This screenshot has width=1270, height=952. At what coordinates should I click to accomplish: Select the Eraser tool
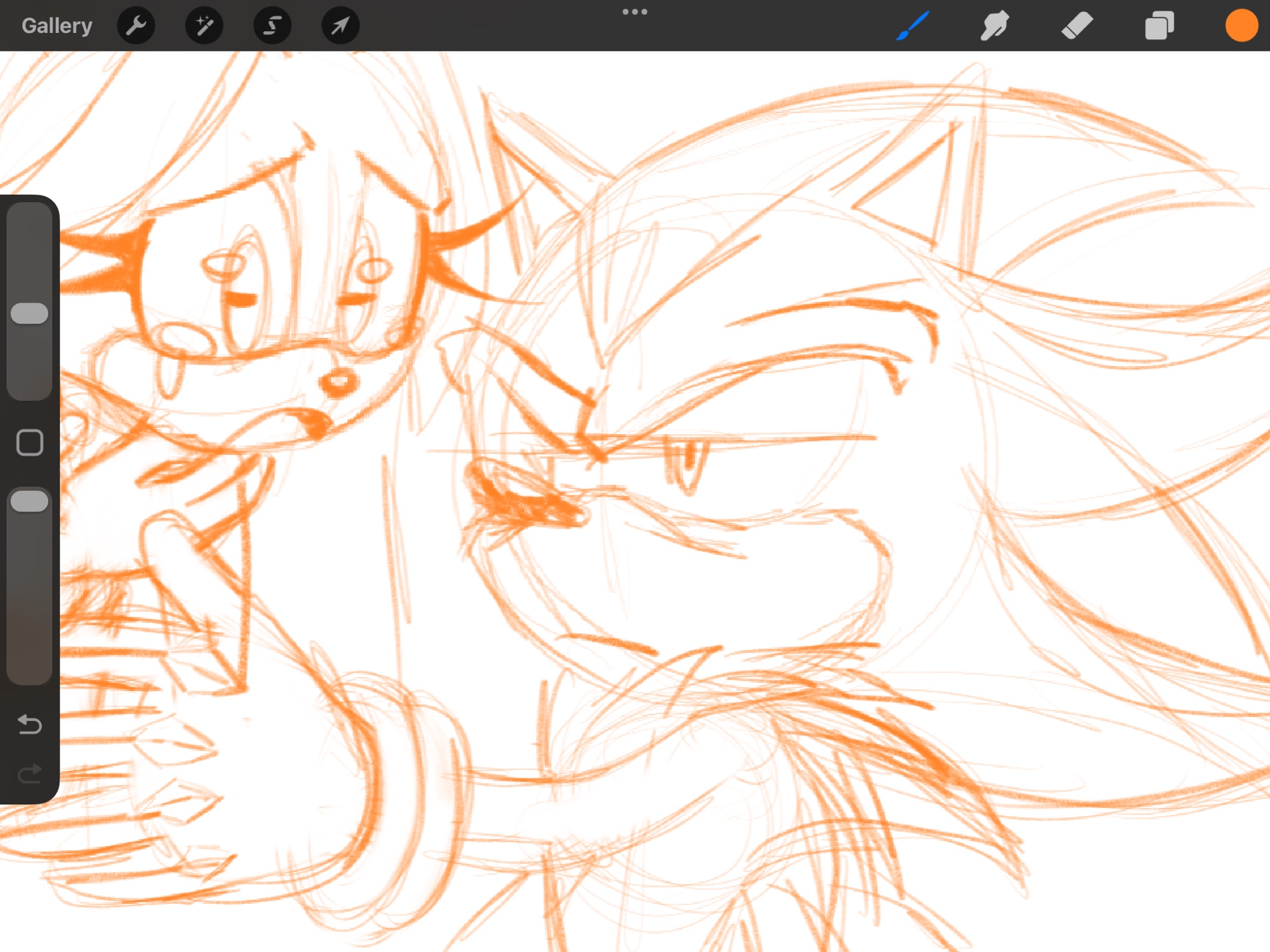pos(1077,26)
